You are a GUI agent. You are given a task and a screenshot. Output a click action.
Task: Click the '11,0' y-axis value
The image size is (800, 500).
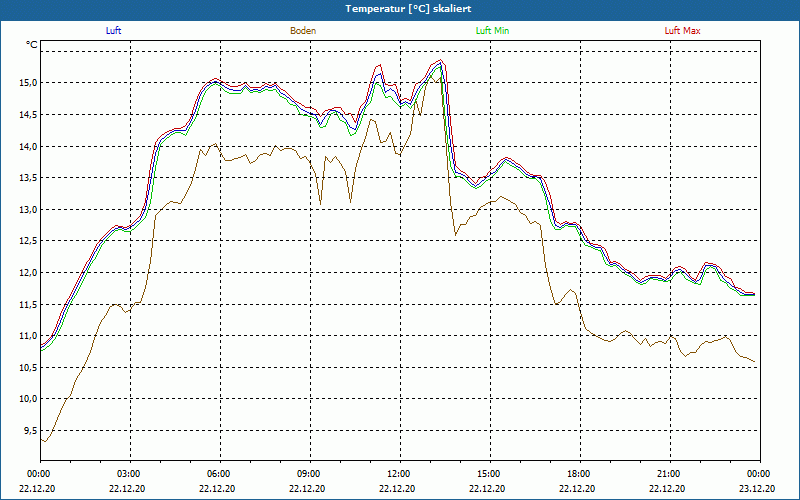29,336
